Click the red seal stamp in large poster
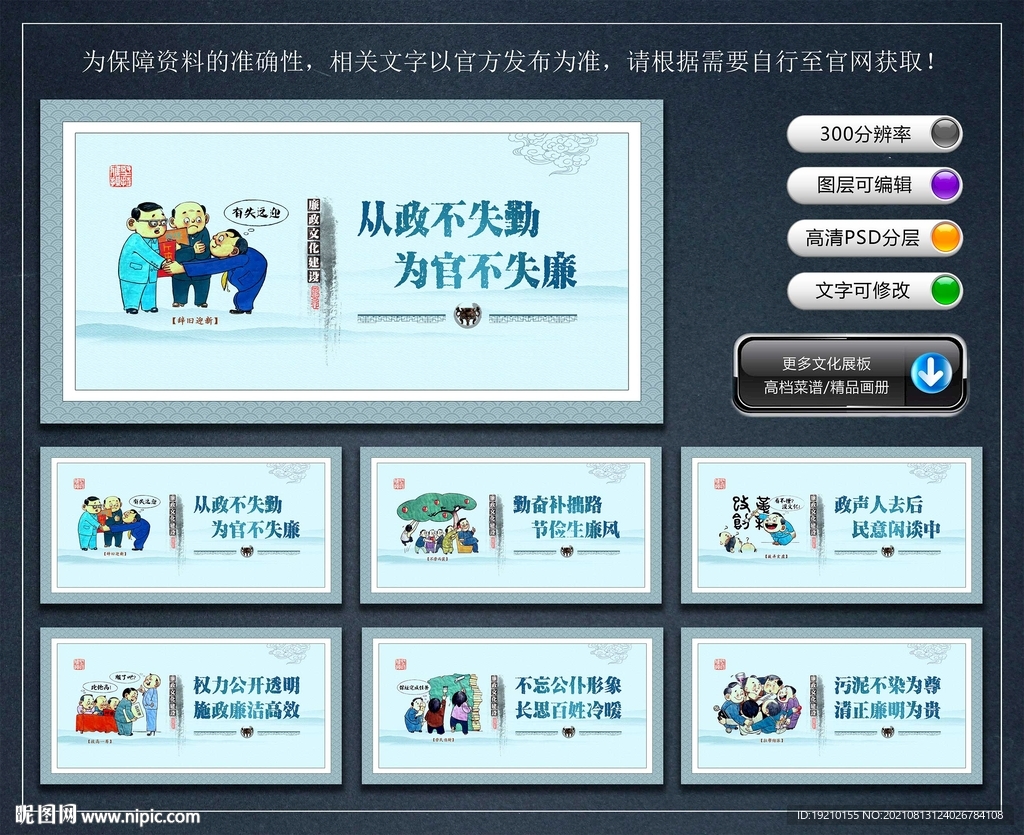 (x=121, y=176)
